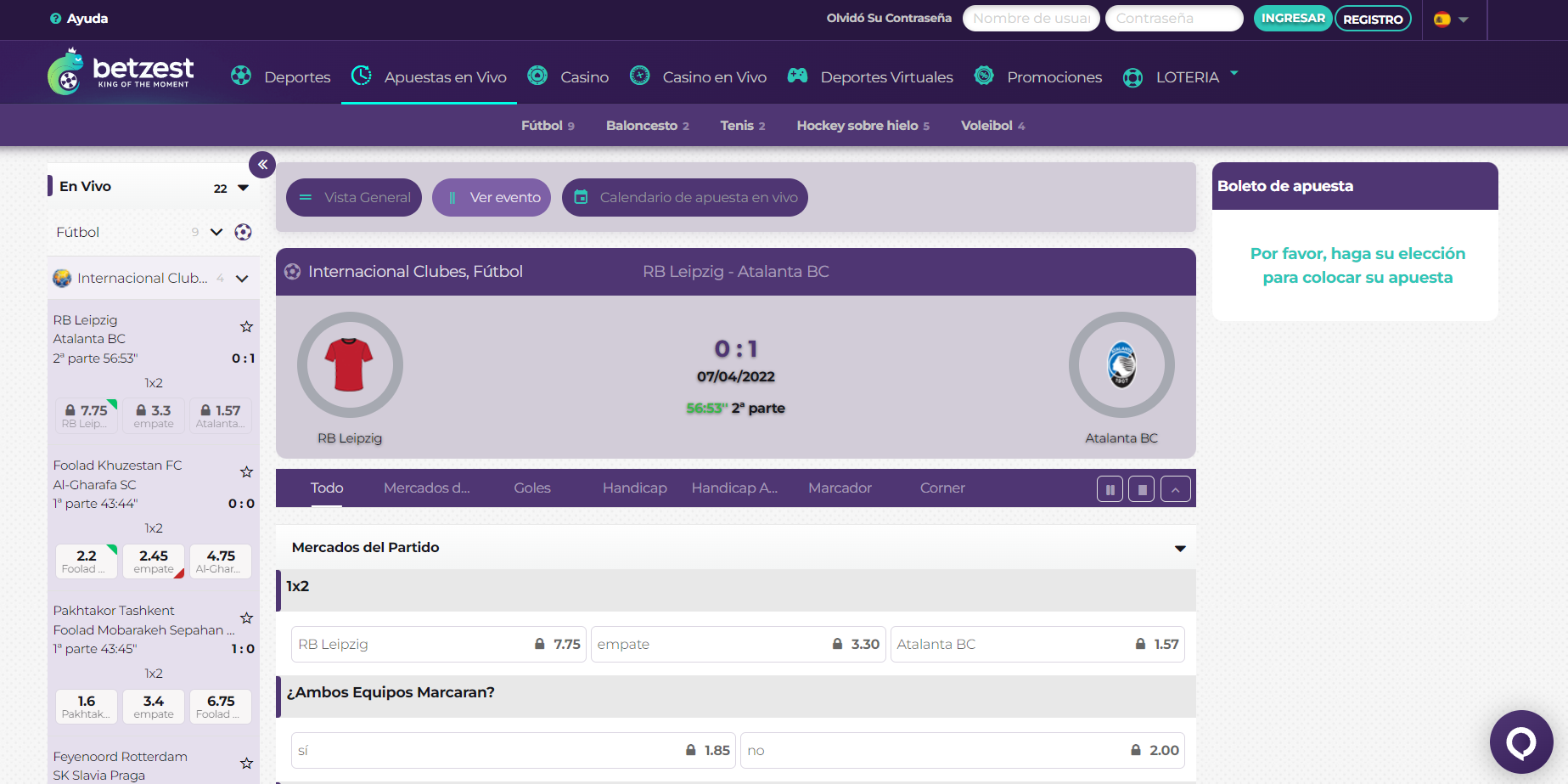Bet on Foolad at 2.2 odds
This screenshot has width=1568, height=784.
(87, 561)
